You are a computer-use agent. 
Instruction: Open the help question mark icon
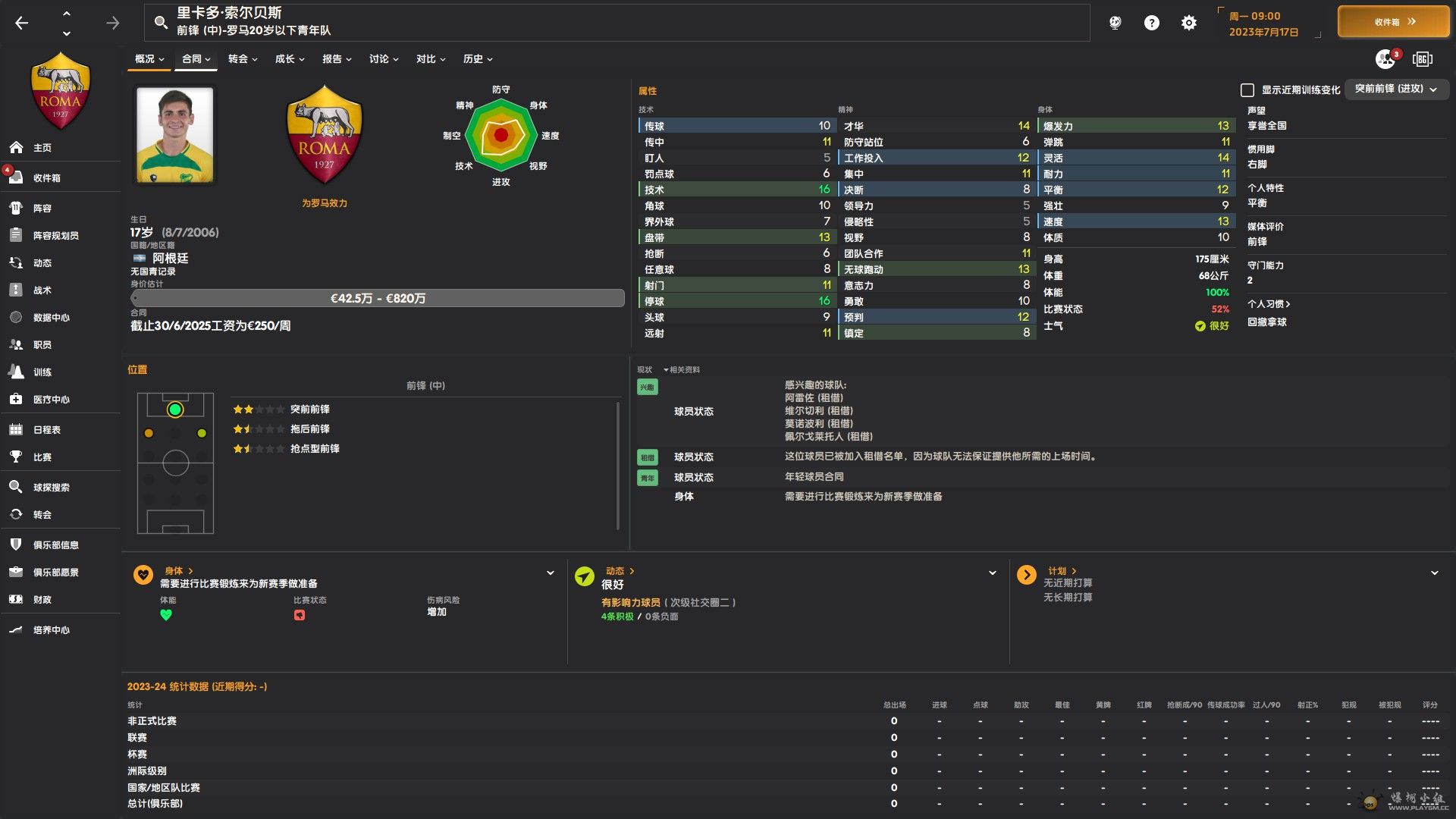[x=1151, y=23]
